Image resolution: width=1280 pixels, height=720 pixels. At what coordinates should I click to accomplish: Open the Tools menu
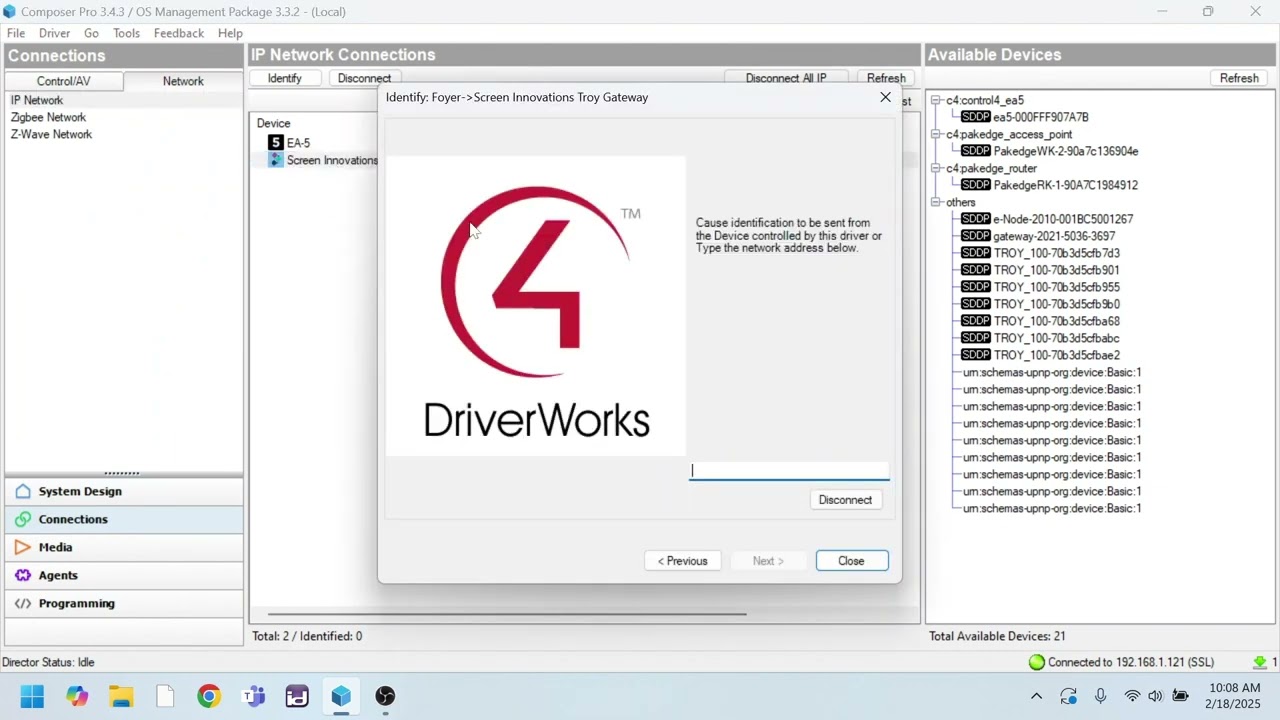[126, 33]
